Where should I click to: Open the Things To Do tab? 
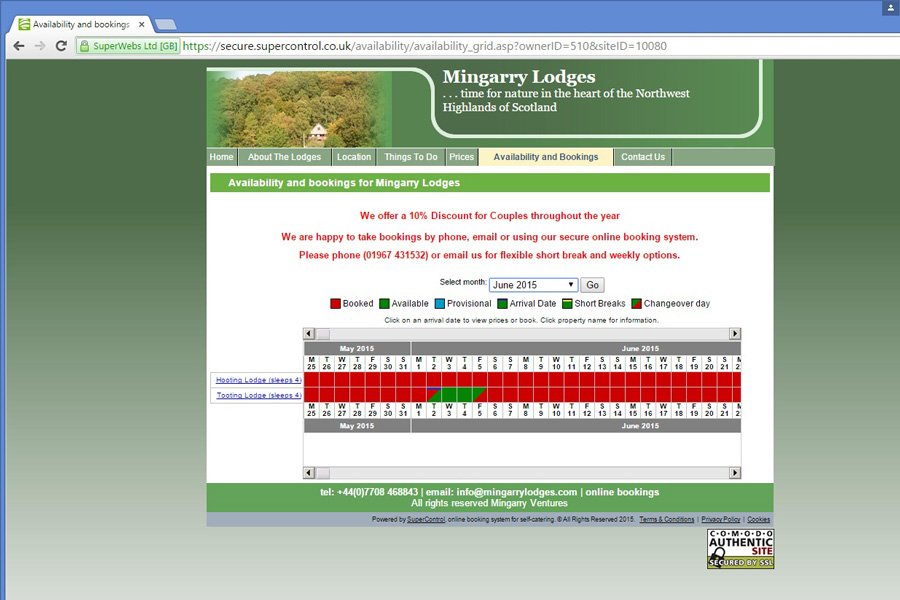point(410,157)
